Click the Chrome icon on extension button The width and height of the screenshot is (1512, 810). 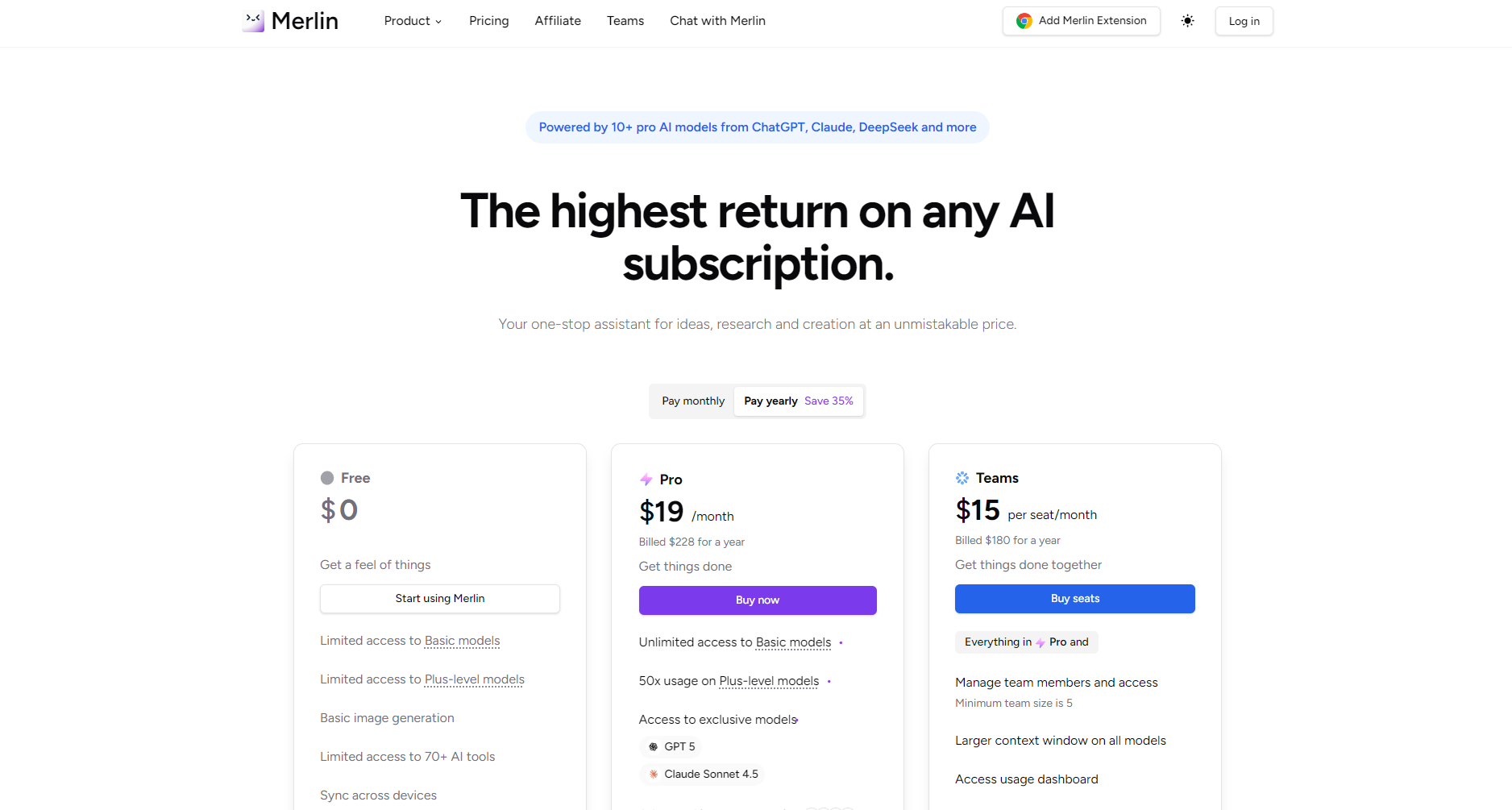pyautogui.click(x=1024, y=21)
